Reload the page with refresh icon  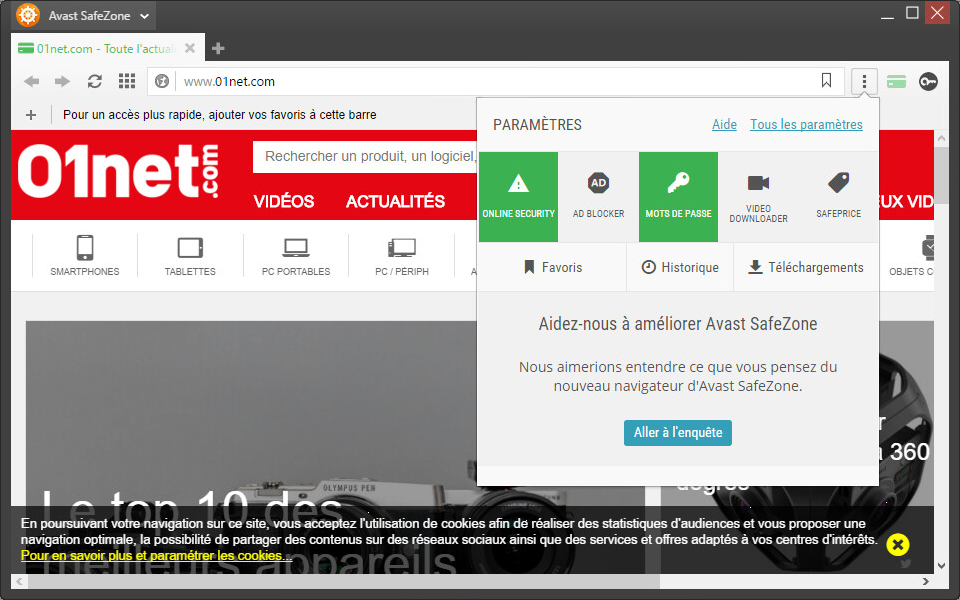[95, 81]
